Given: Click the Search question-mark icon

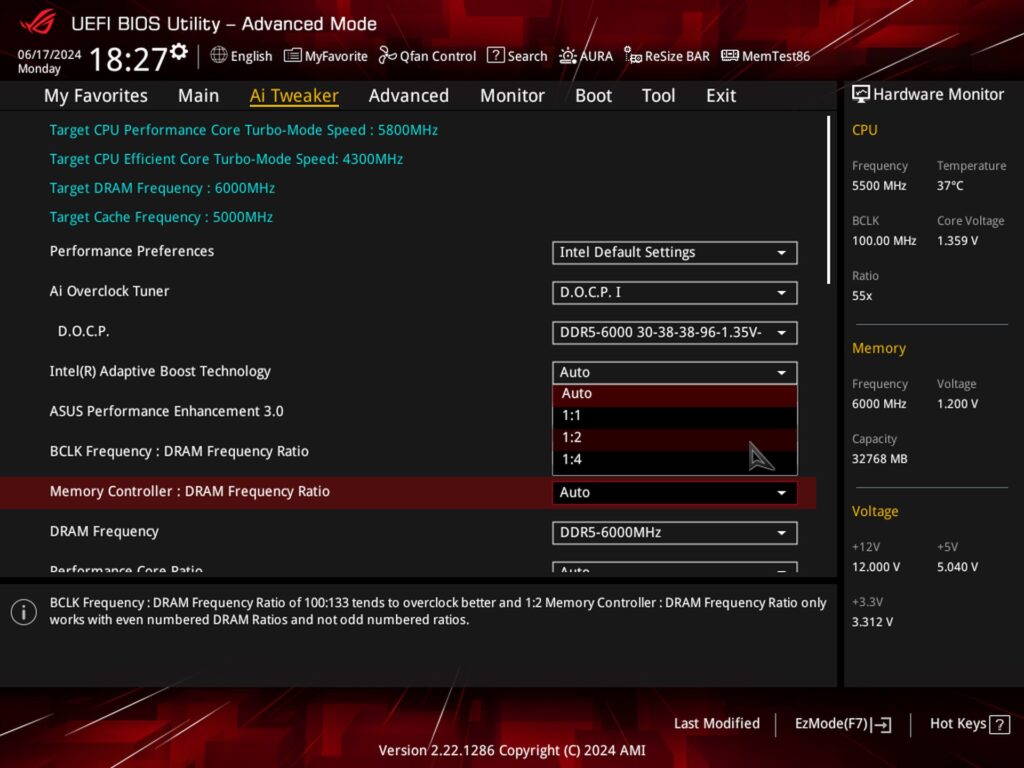Looking at the screenshot, I should 496,56.
